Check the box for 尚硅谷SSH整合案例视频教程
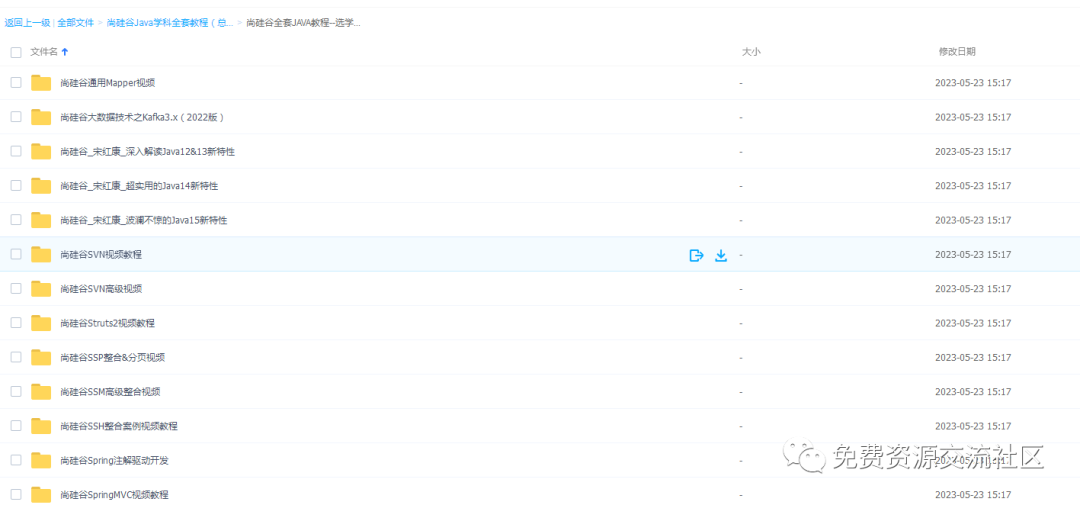 16,426
